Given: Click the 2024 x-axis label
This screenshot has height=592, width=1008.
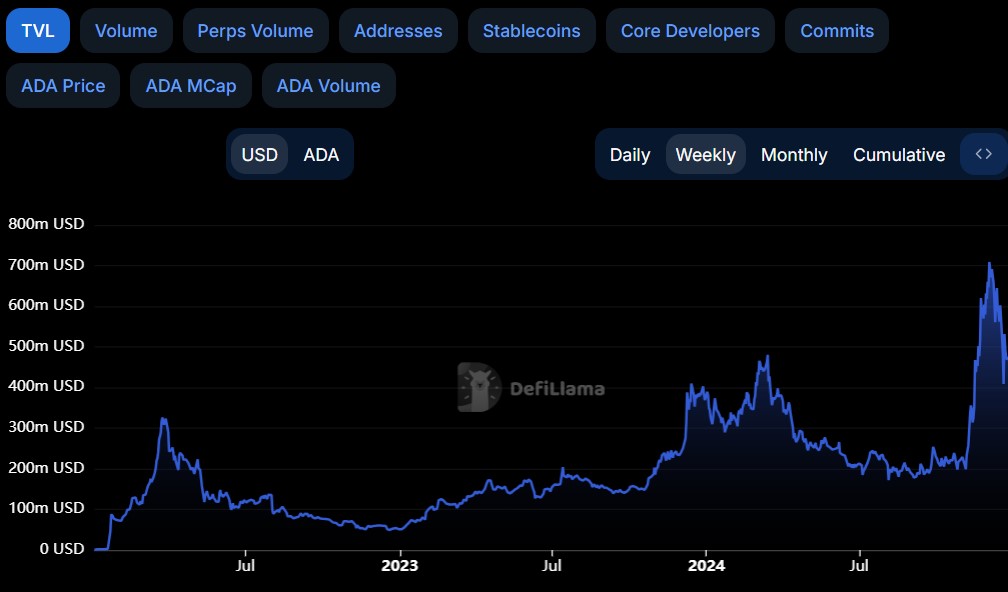Looking at the screenshot, I should [x=706, y=565].
